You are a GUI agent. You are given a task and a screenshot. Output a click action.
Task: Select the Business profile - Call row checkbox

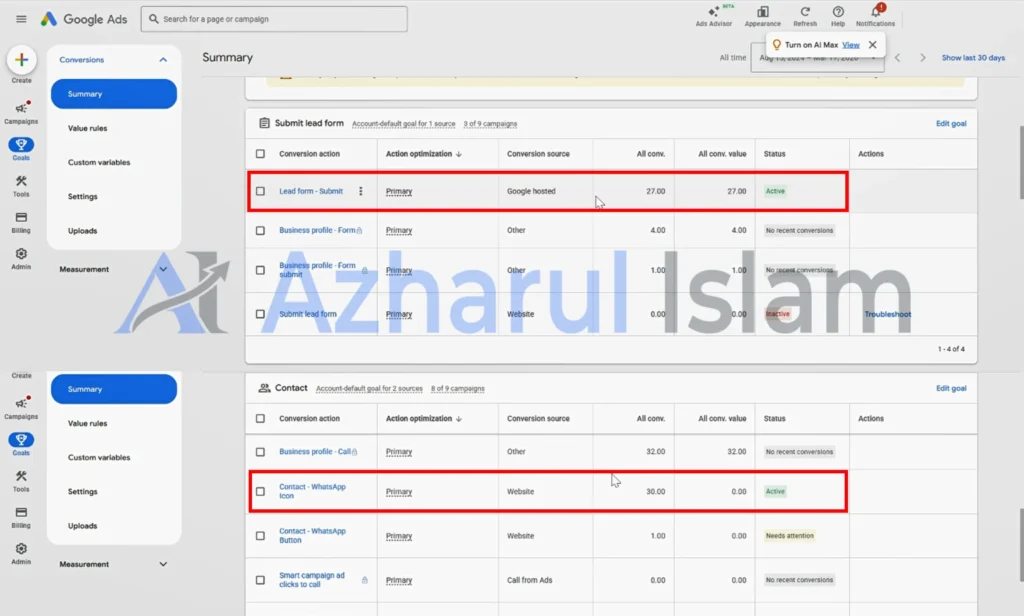click(x=261, y=452)
